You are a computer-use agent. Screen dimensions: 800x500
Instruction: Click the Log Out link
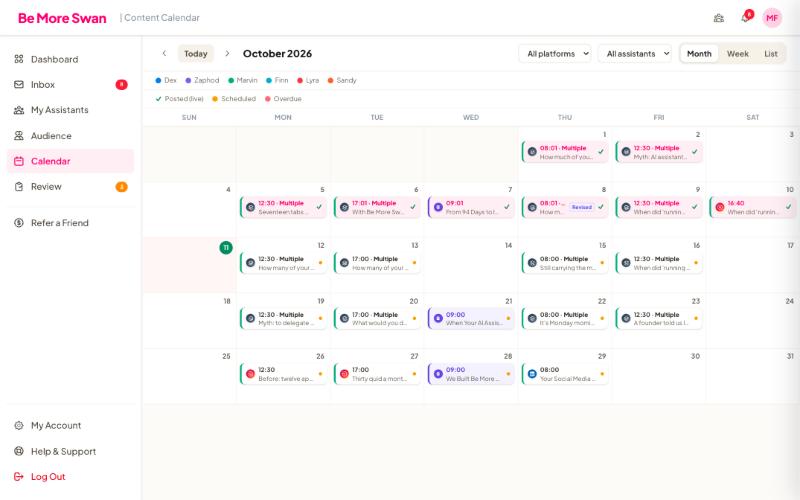(48, 477)
